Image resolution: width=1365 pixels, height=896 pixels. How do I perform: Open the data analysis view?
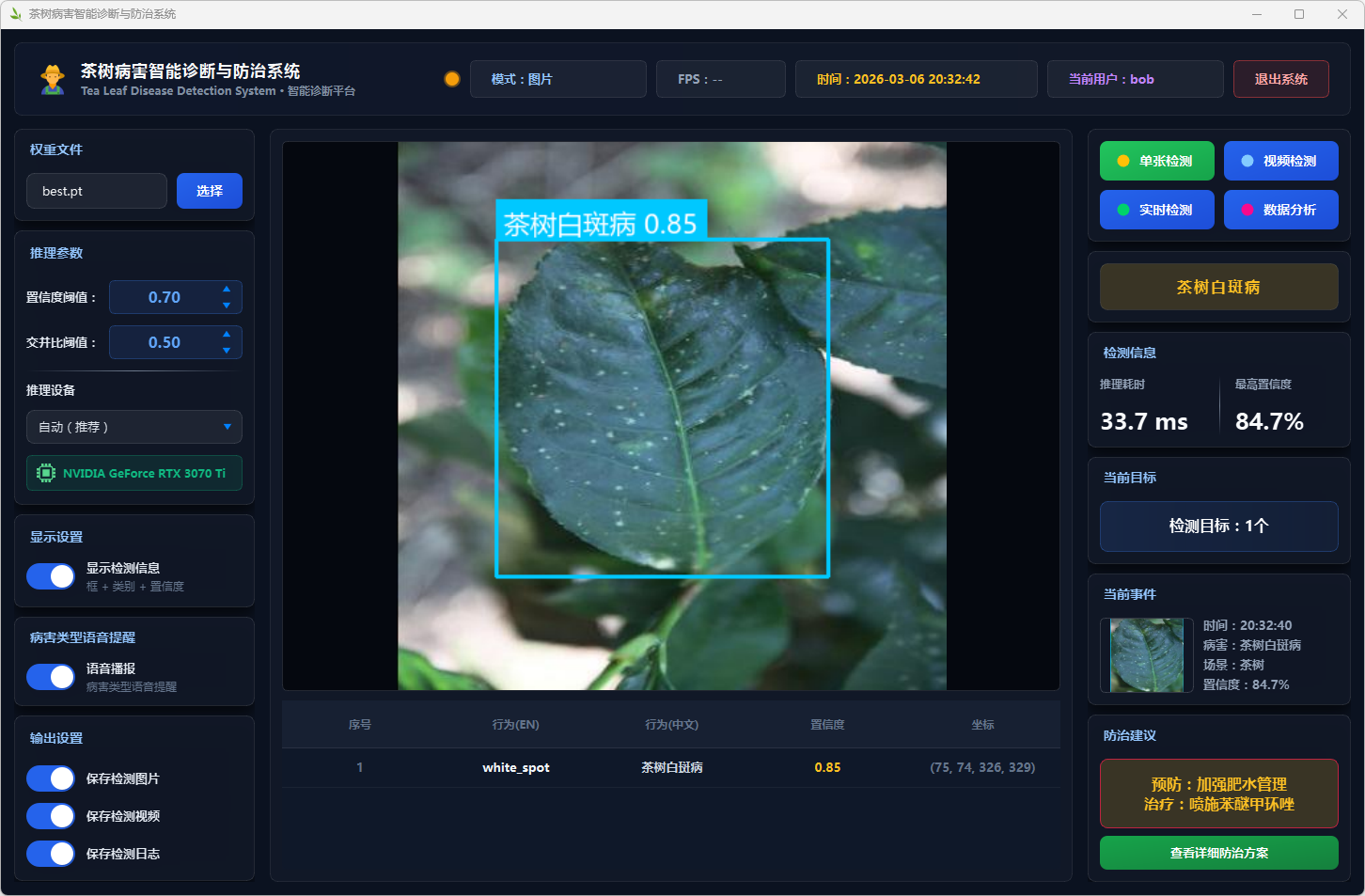(1280, 210)
